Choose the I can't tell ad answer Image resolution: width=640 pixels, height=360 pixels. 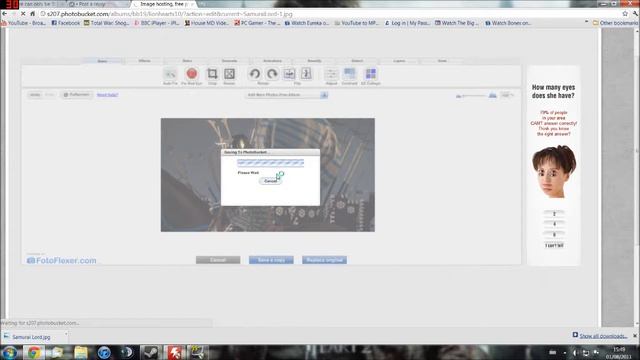(554, 245)
